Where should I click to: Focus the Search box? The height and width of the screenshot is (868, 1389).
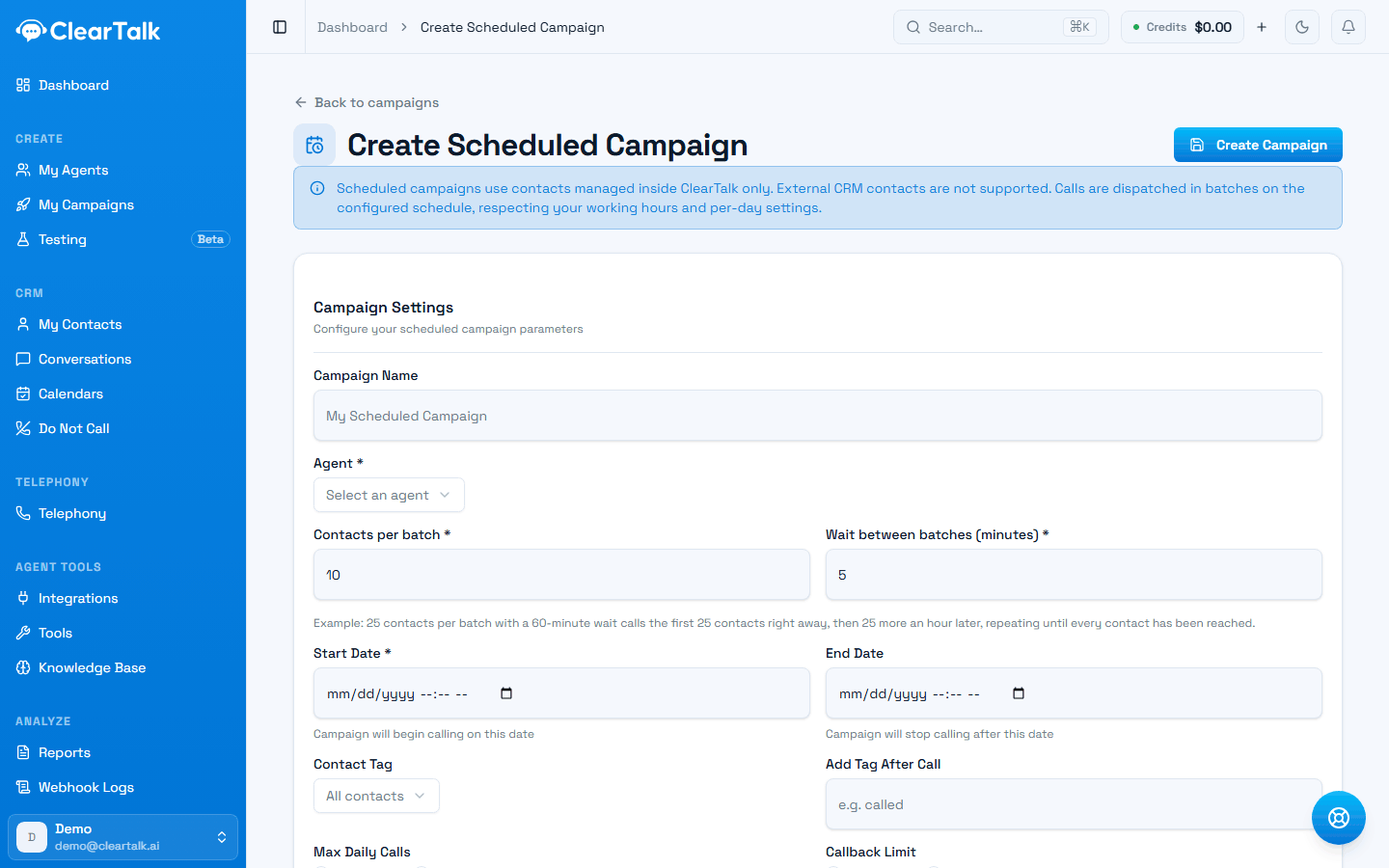click(x=1001, y=27)
